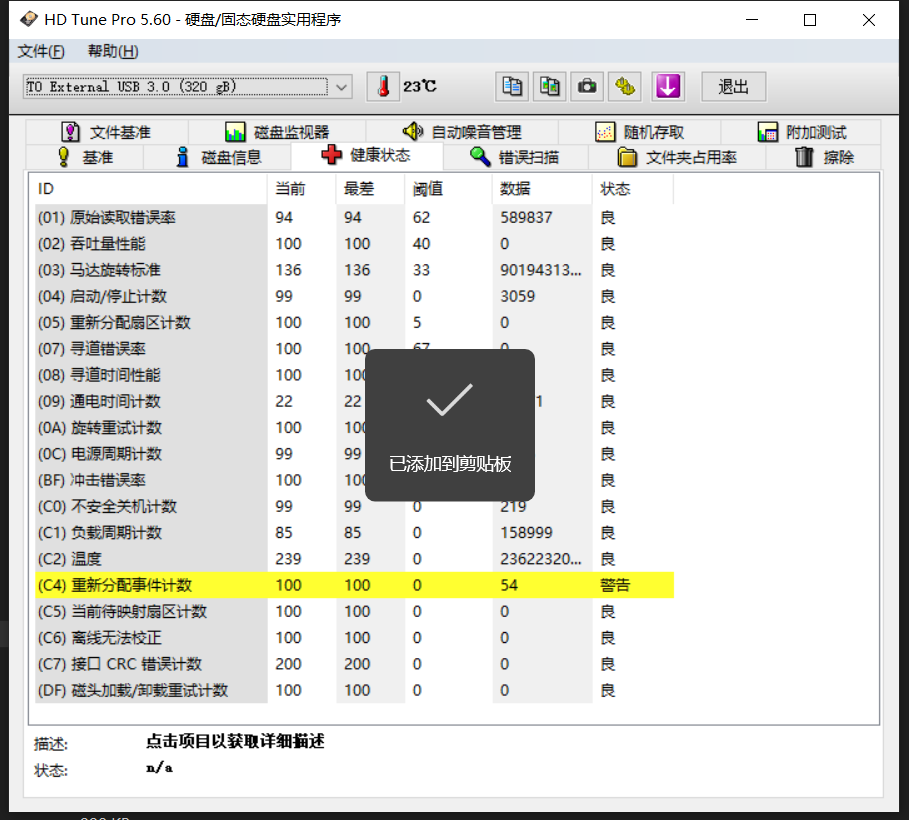Open the 文件夹占用率 tab
This screenshot has width=909, height=820.
[x=676, y=157]
